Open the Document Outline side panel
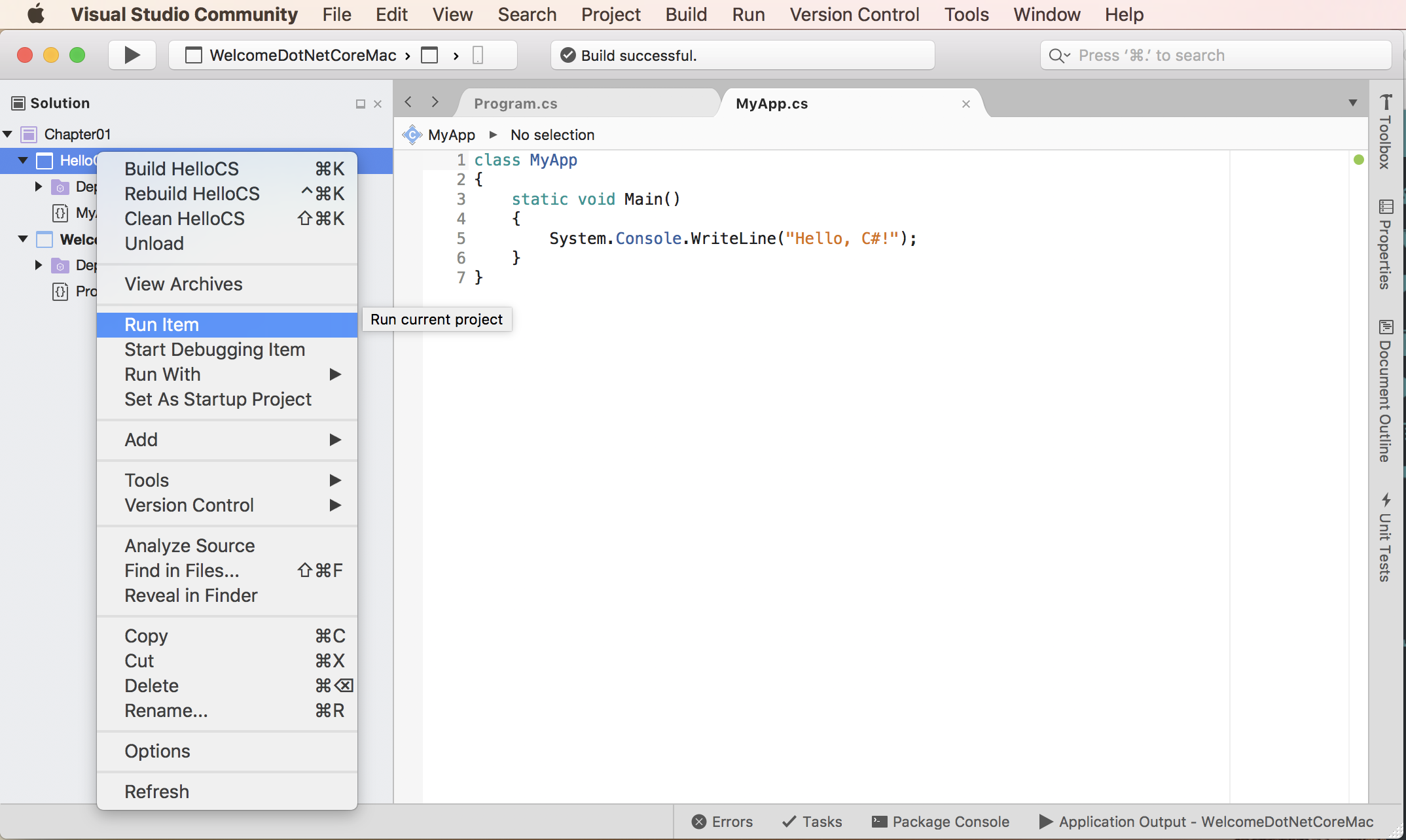The height and width of the screenshot is (840, 1406). click(1386, 391)
